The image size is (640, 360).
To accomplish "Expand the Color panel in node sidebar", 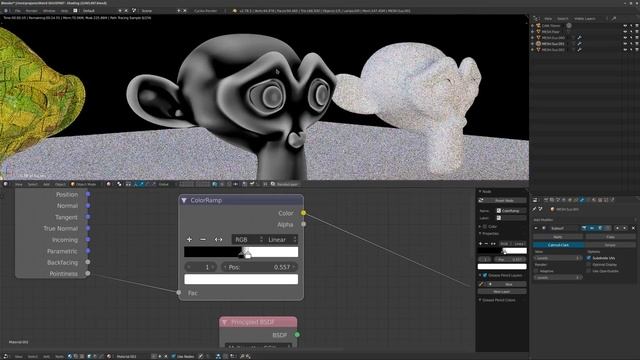I will 480,226.
